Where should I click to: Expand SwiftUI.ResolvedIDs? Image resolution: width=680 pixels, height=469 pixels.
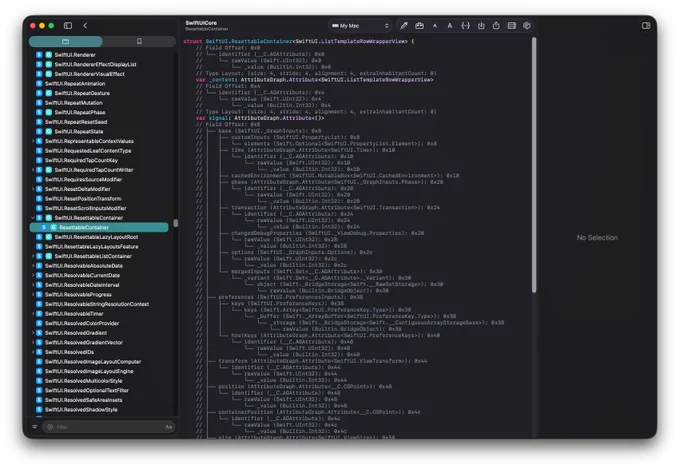click(33, 352)
